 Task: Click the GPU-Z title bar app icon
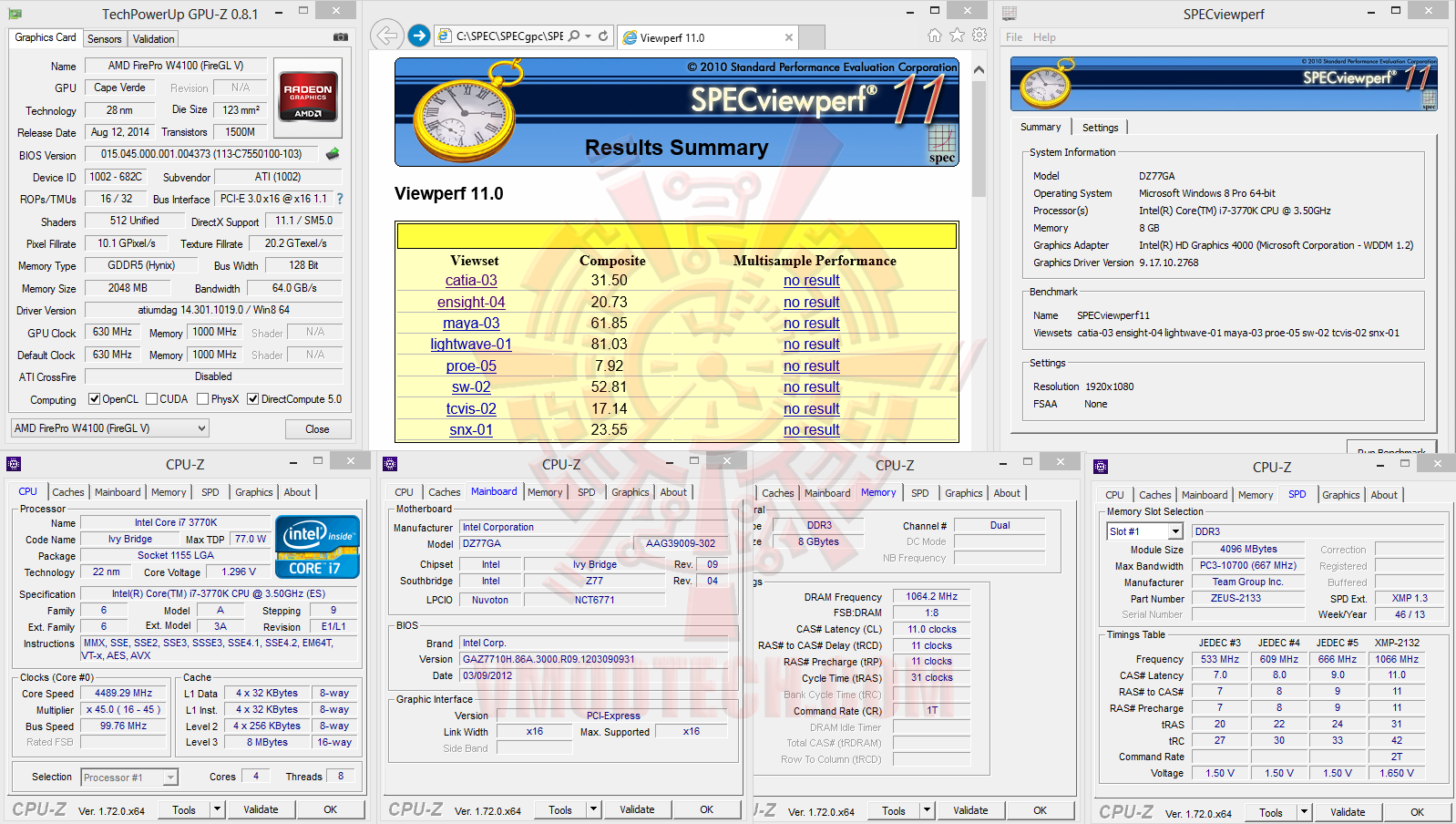click(x=15, y=14)
